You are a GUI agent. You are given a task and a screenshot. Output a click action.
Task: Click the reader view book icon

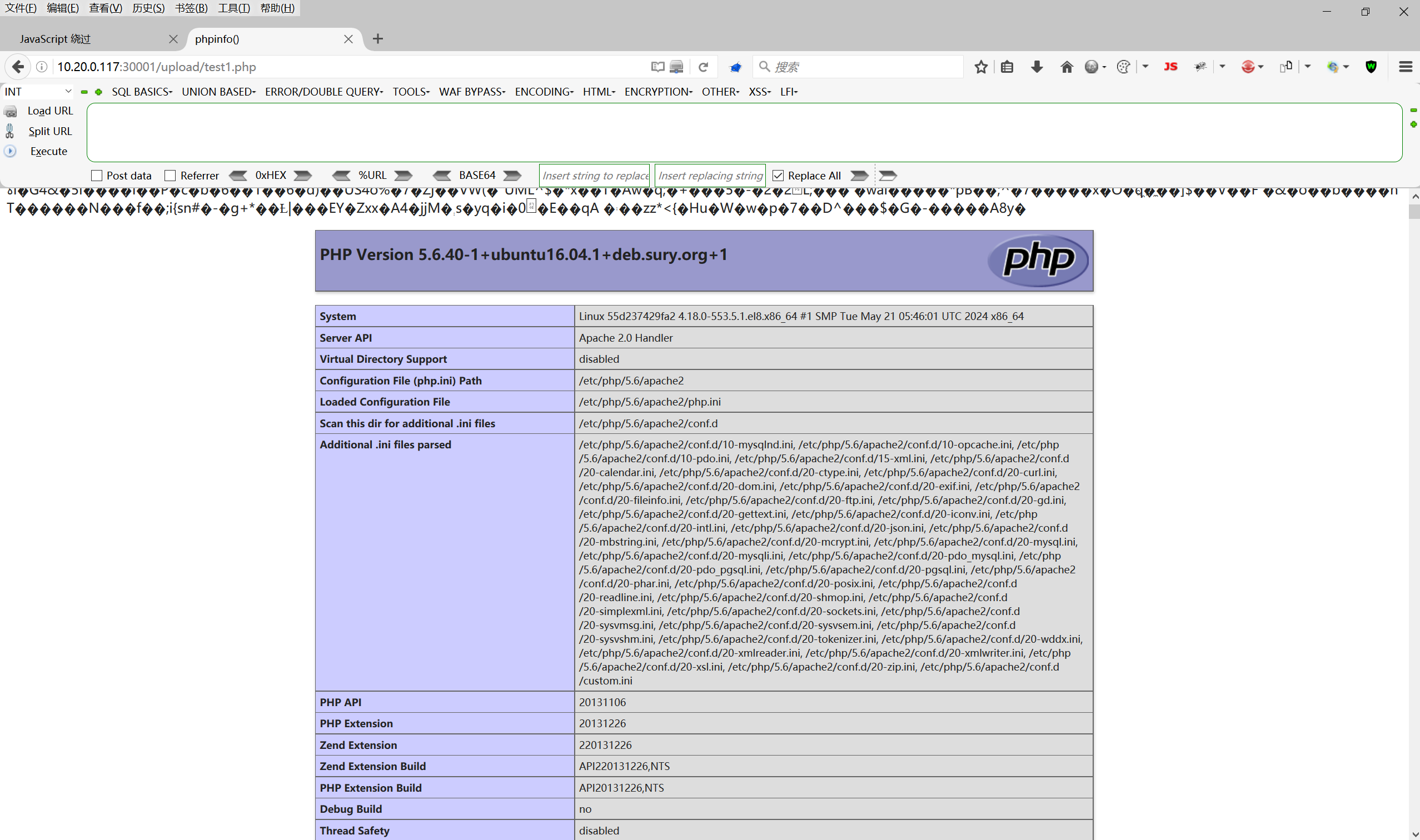[657, 67]
